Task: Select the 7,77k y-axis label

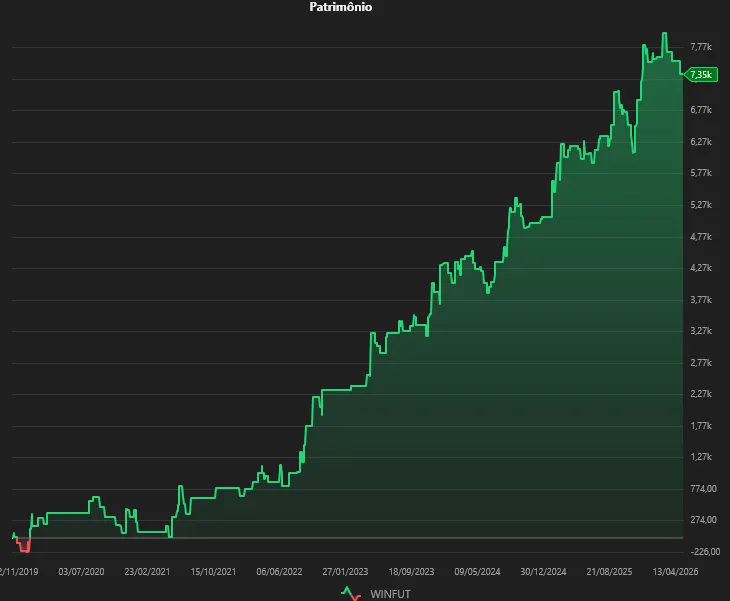Action: (x=701, y=47)
